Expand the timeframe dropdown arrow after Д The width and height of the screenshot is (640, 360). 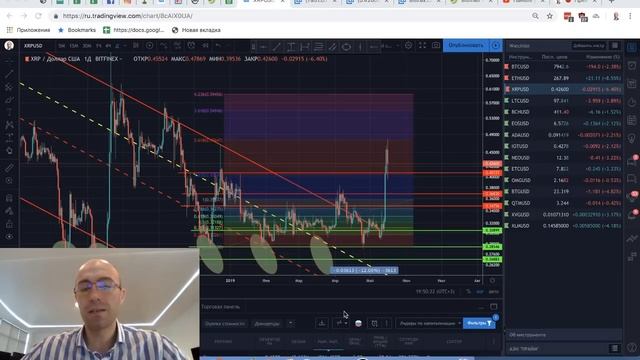[125, 46]
